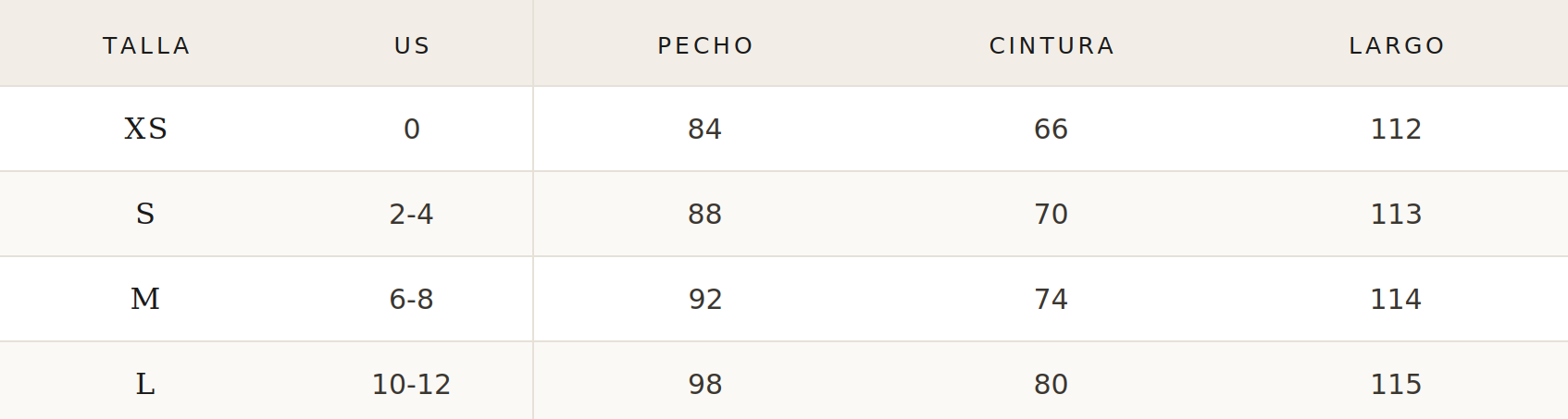Click the CINTURA column header
The width and height of the screenshot is (1568, 419).
[x=1052, y=45]
